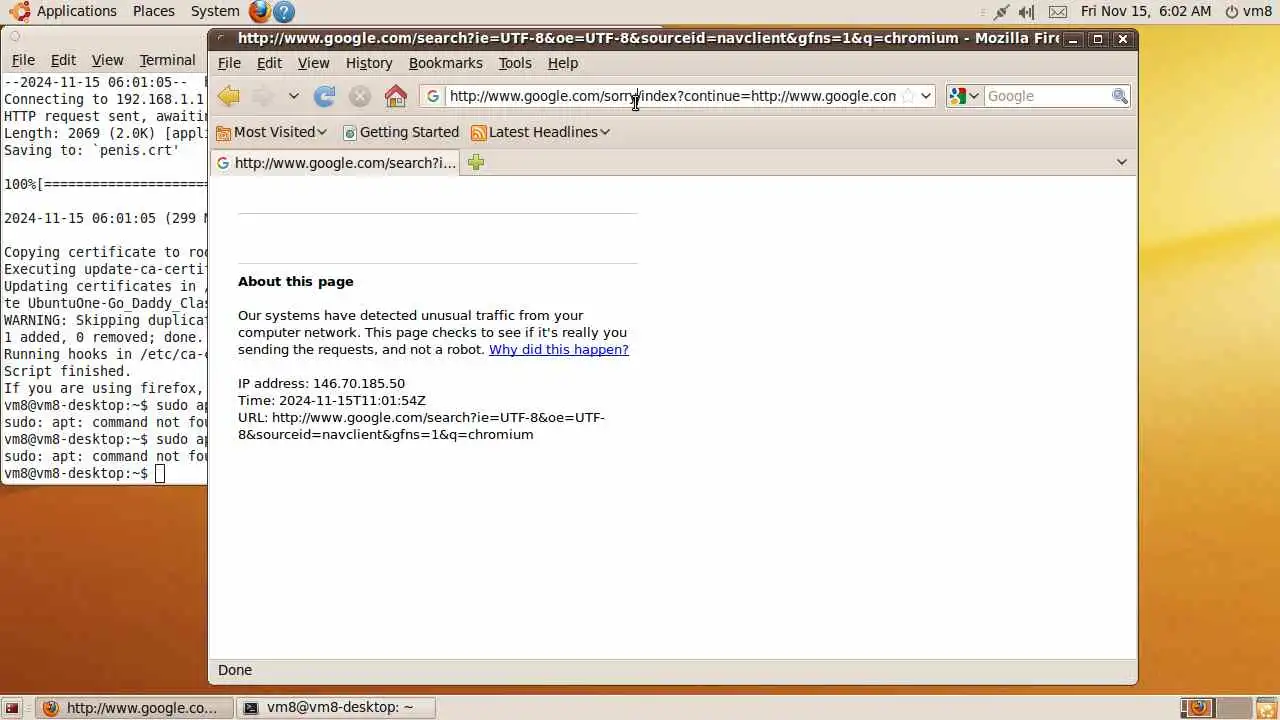Expand the Latest Headlines dropdown arrow
This screenshot has height=720, width=1280.
coord(604,132)
